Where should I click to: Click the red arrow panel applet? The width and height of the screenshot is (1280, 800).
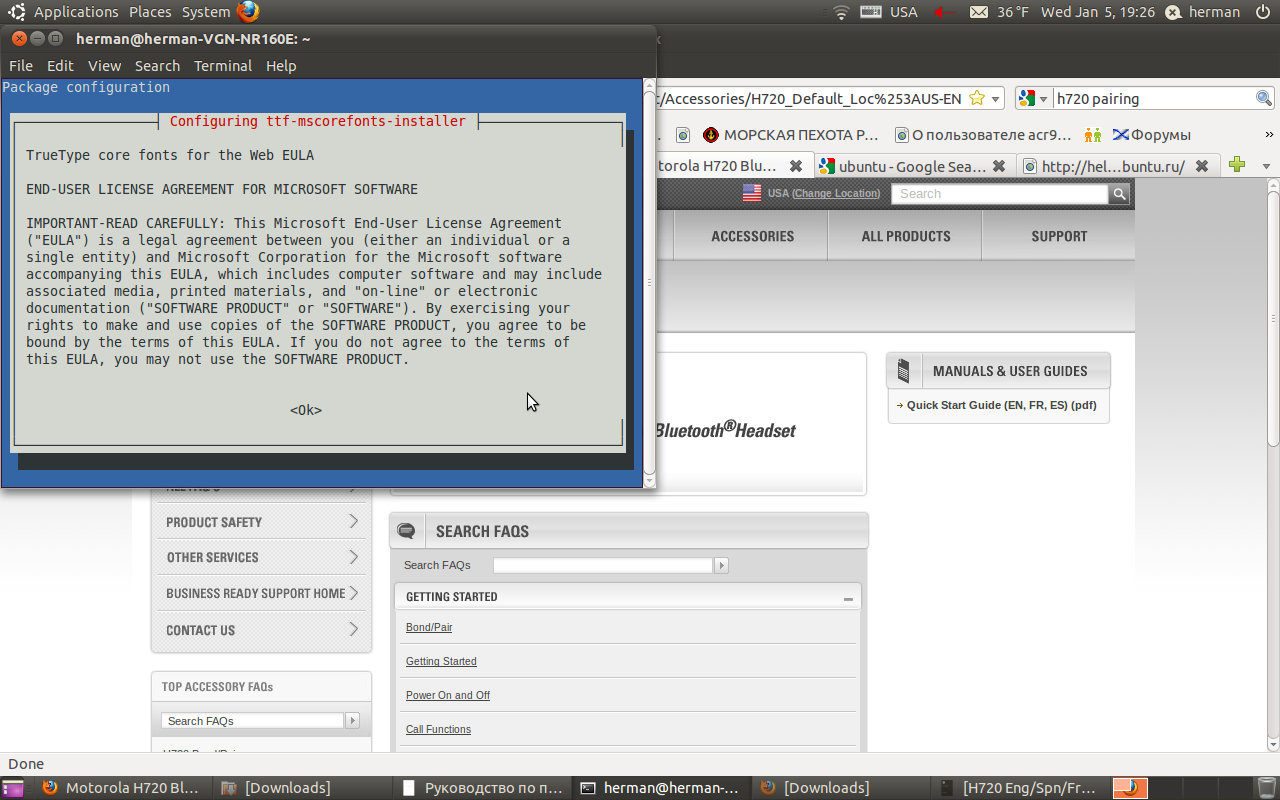coord(944,12)
